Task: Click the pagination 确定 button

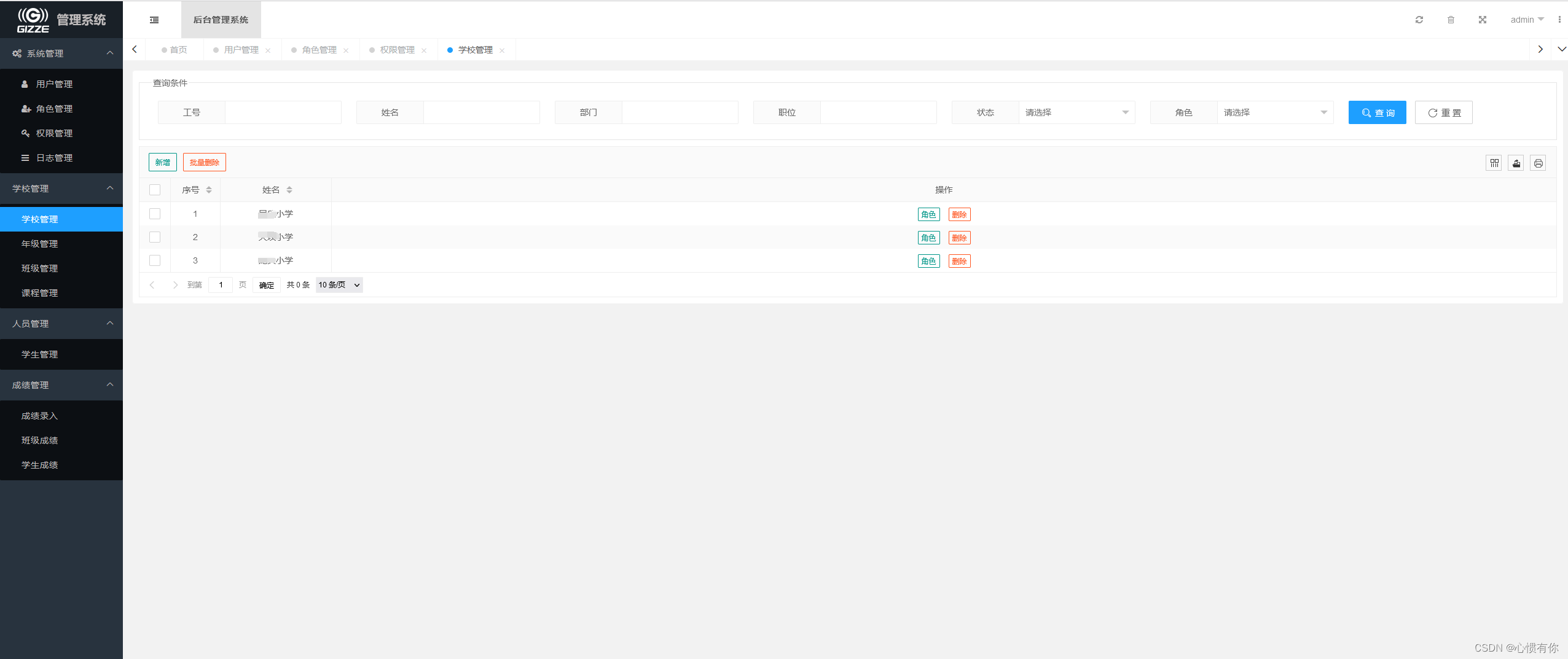Action: pos(267,285)
